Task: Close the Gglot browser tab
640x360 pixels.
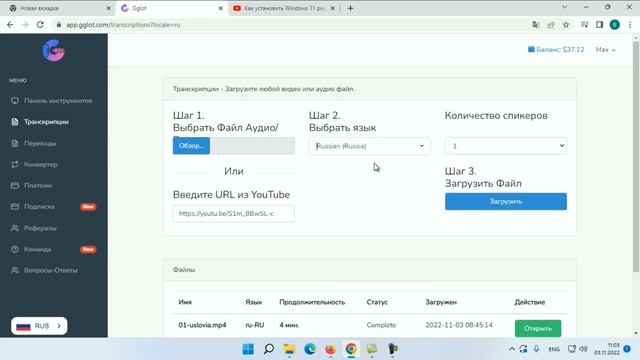Action: click(220, 8)
